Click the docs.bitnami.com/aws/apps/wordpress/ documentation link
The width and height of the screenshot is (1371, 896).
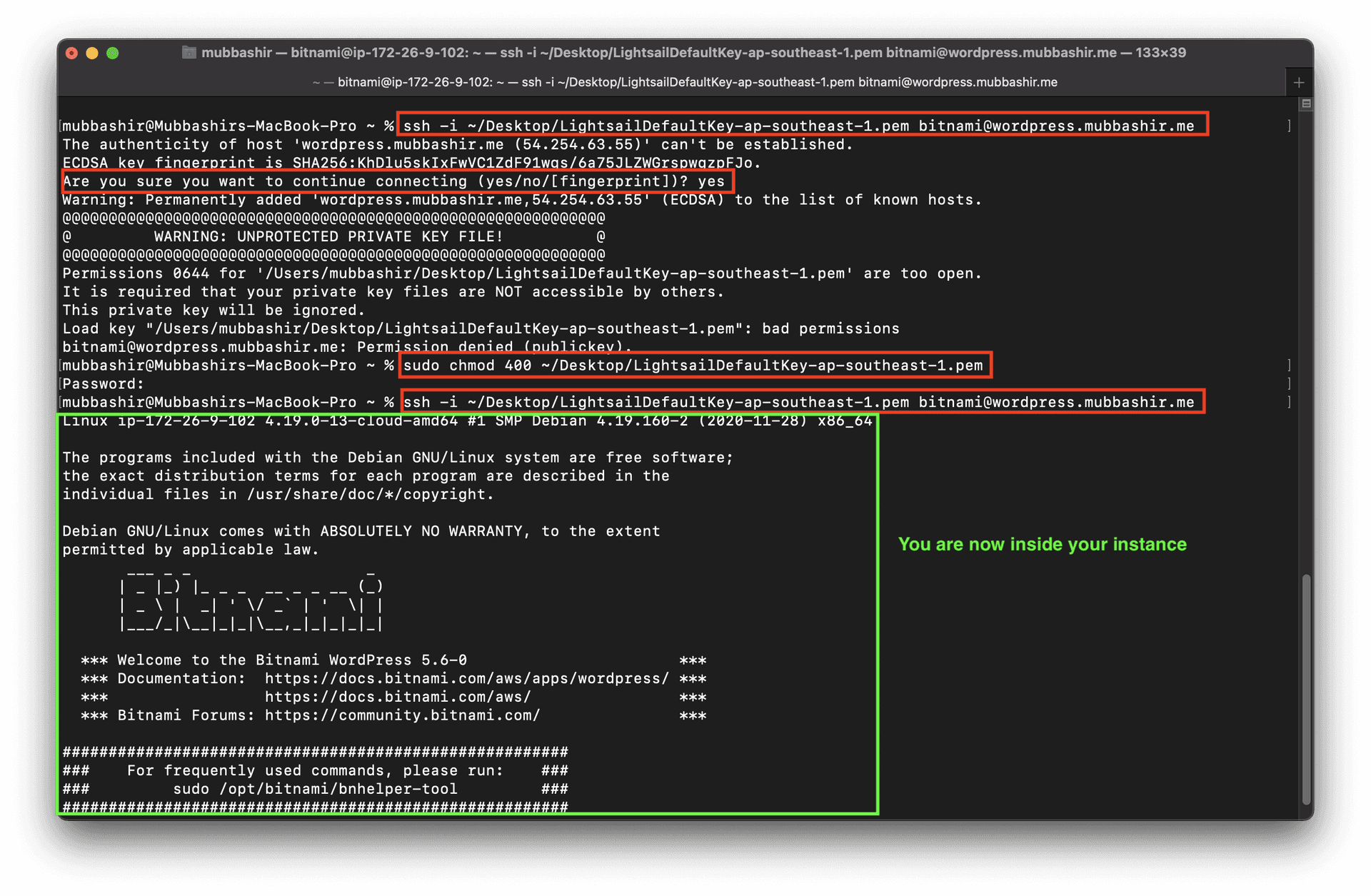coord(467,679)
